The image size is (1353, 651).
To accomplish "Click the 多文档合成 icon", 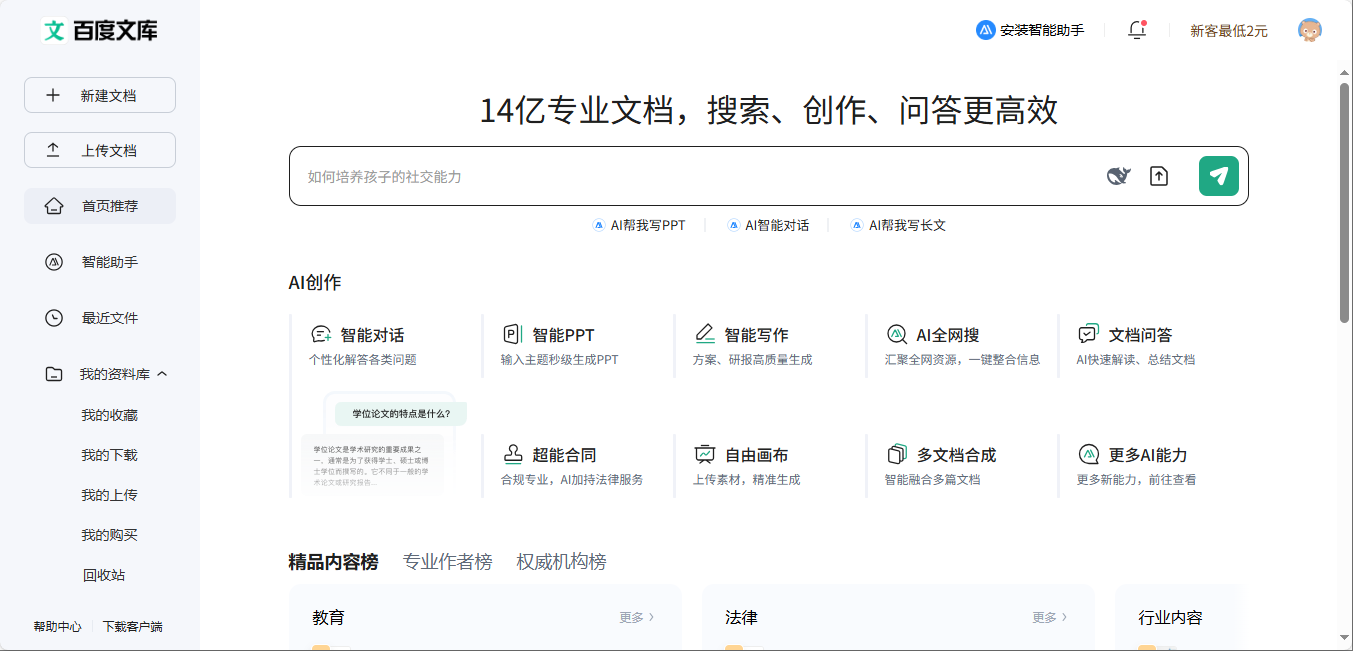I will 897,454.
